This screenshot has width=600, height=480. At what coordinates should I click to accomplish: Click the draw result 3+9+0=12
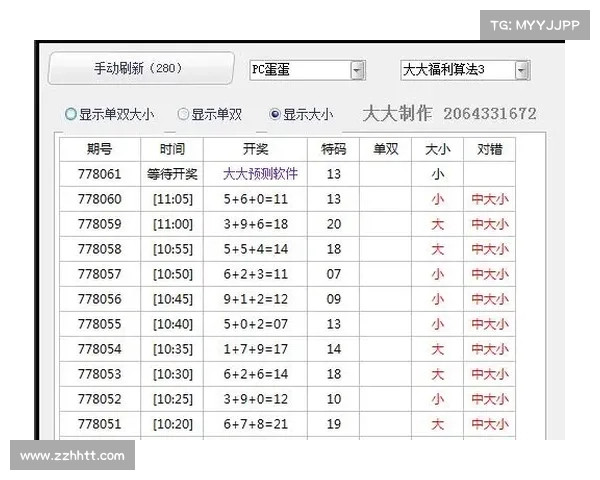[x=255, y=399]
